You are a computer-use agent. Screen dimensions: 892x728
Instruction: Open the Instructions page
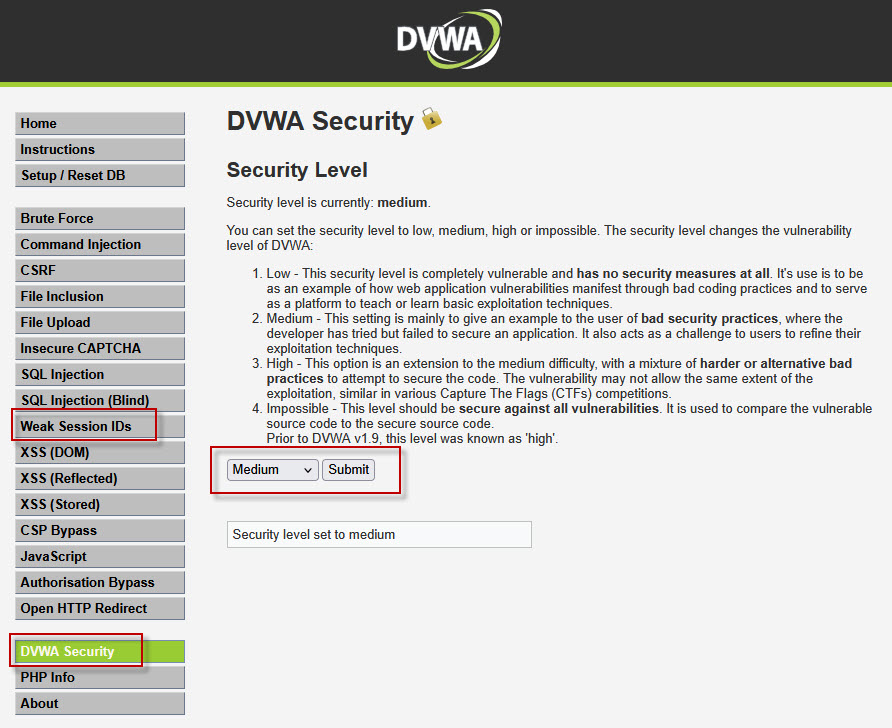click(x=100, y=150)
